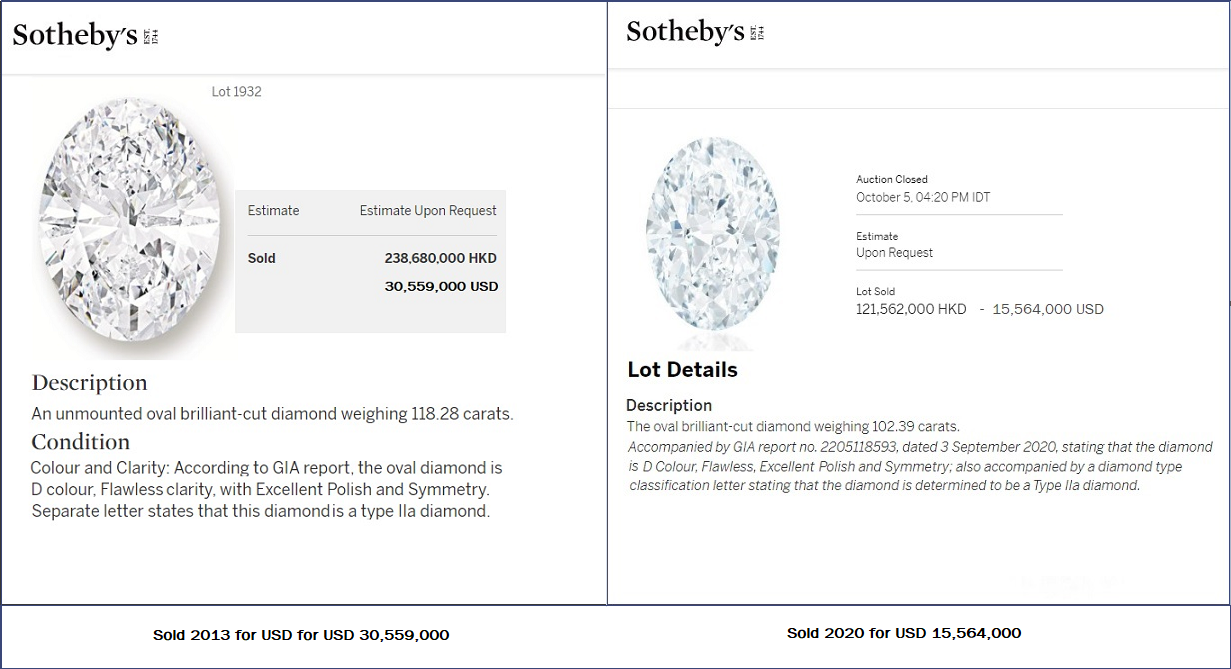
Task: Click the 238,680,000 HKD sold price
Action: pos(440,258)
